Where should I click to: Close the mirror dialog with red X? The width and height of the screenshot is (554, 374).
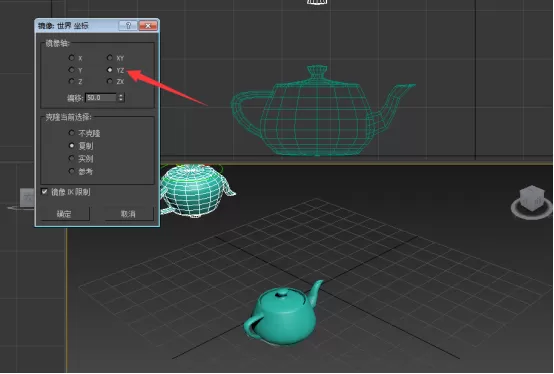[x=148, y=25]
